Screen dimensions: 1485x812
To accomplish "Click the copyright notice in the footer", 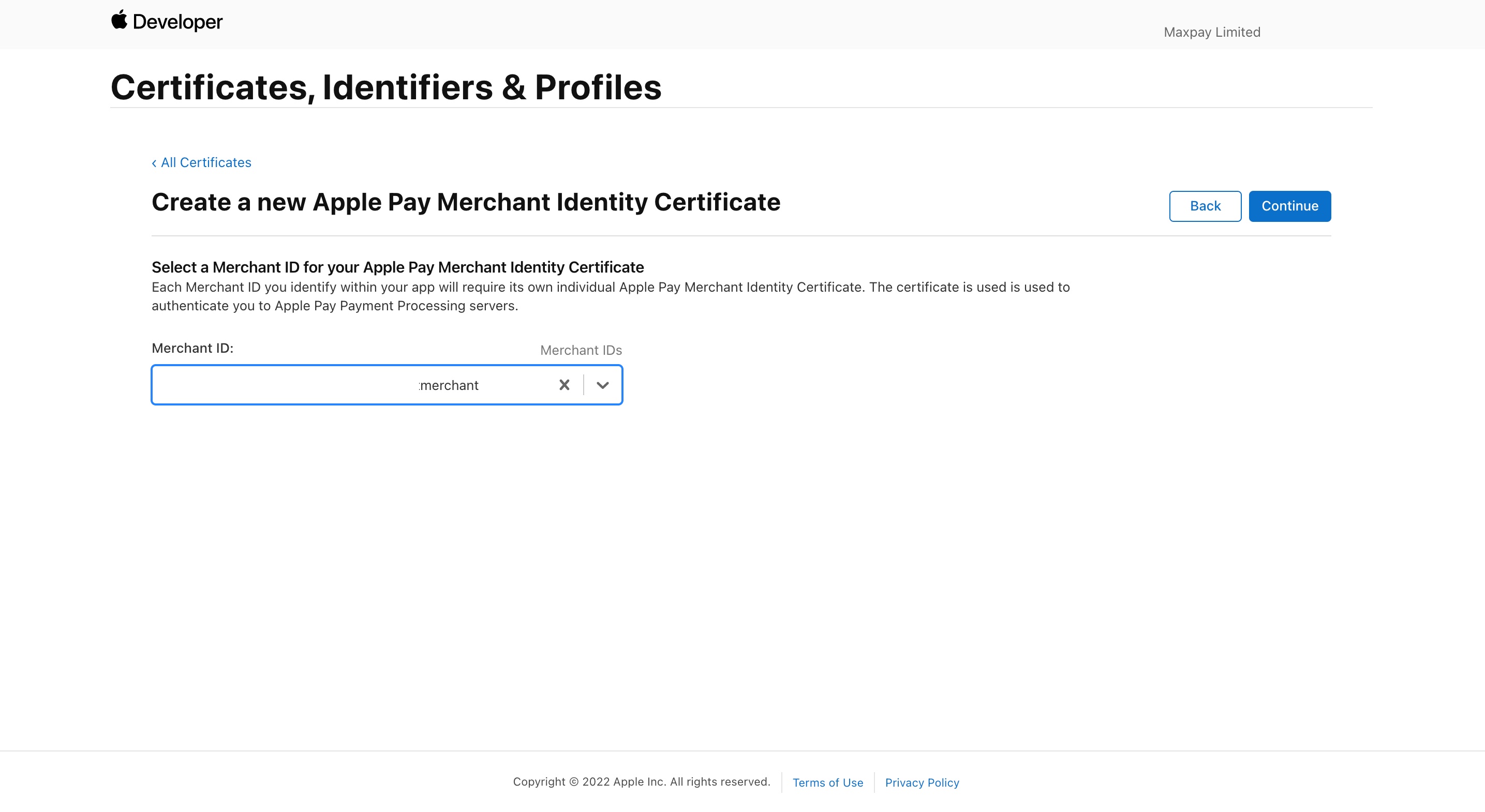I will click(642, 782).
